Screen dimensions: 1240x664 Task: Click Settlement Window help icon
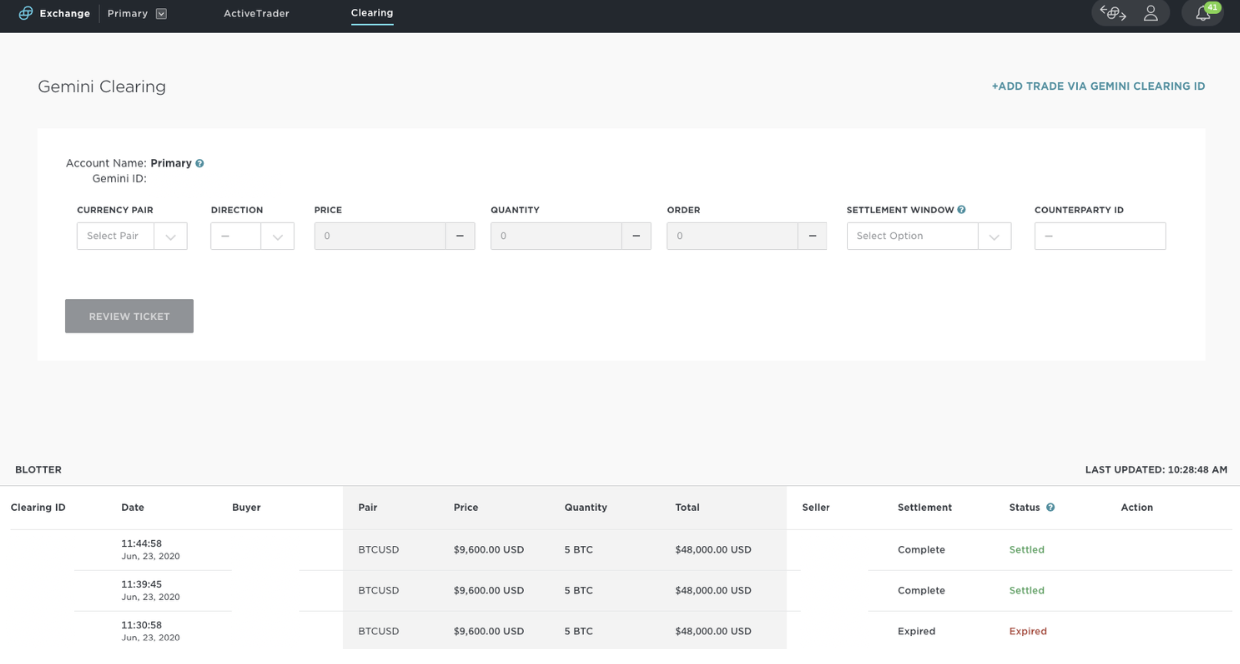click(x=961, y=210)
